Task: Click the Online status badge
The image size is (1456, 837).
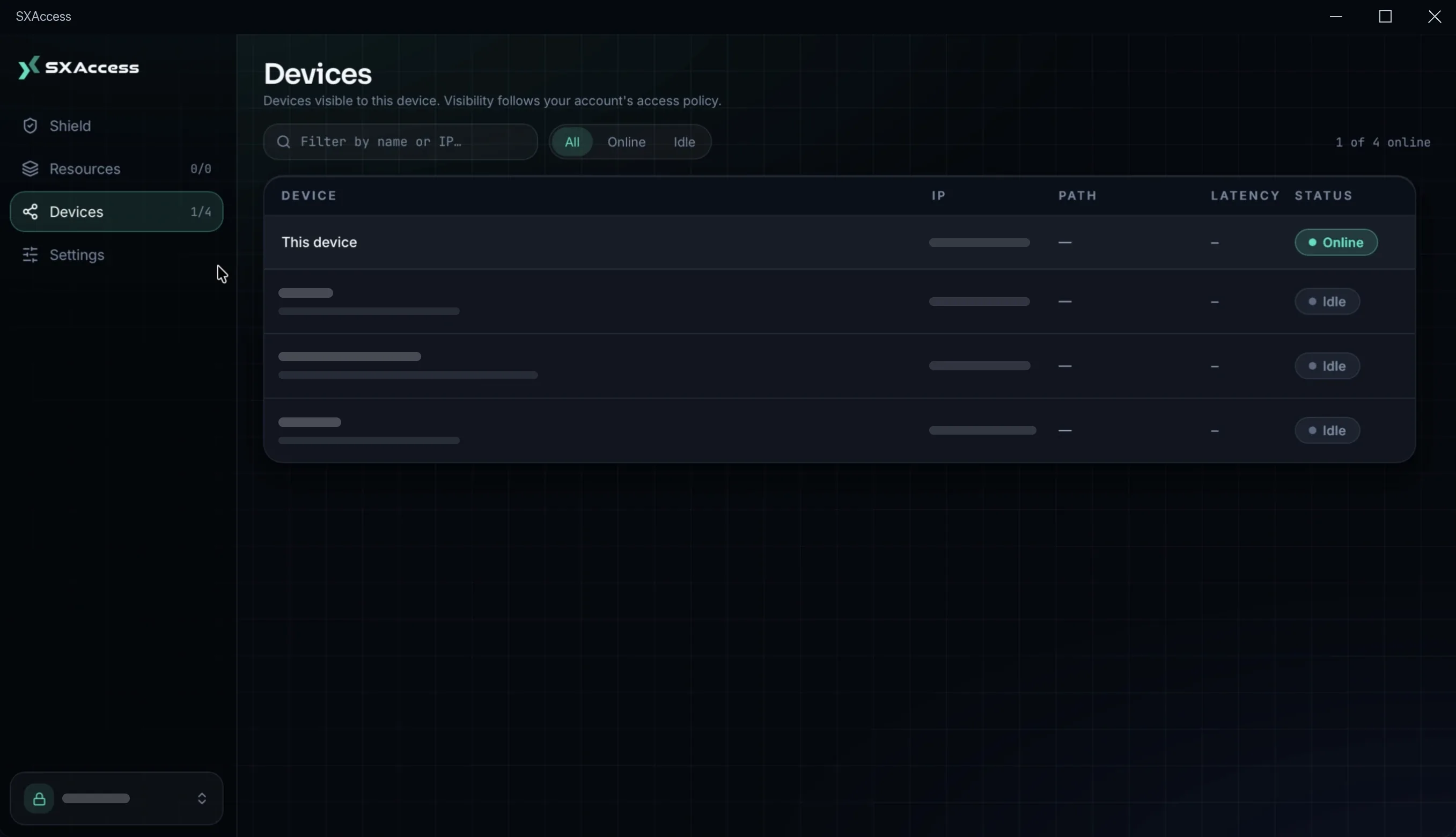Action: coord(1336,243)
